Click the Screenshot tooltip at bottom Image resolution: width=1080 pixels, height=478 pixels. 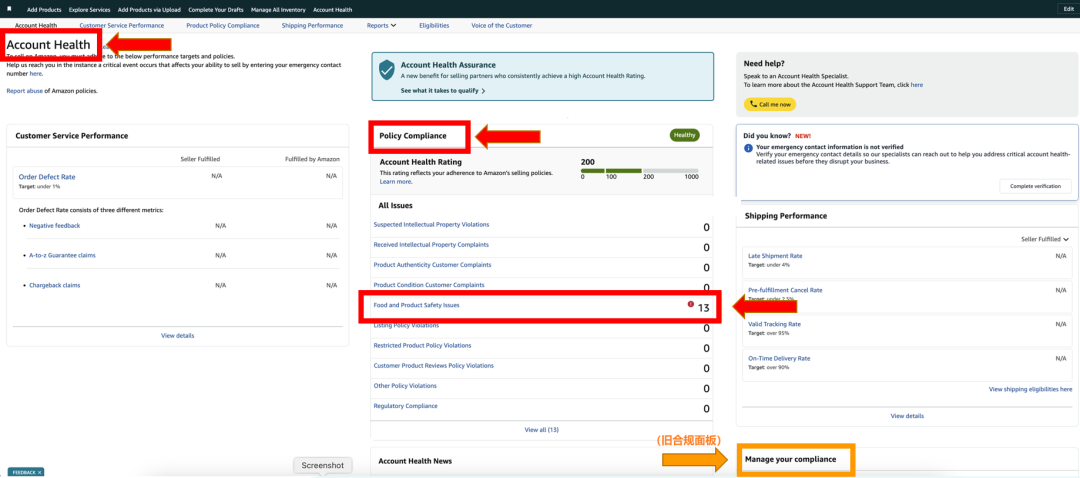[x=322, y=466]
